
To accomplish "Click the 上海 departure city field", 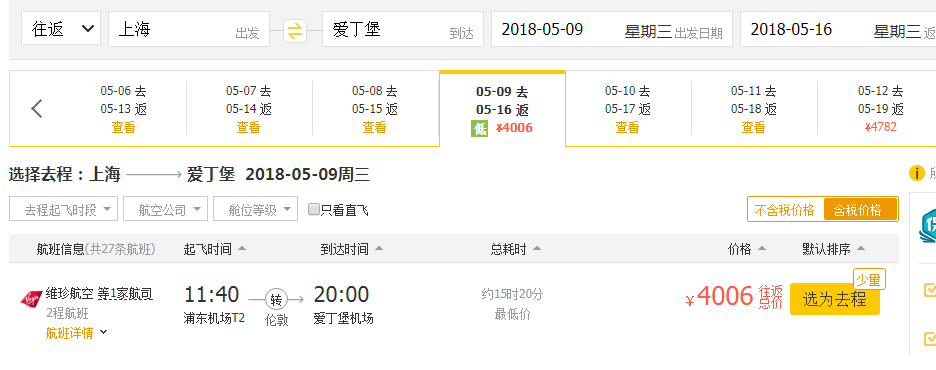I will pyautogui.click(x=189, y=29).
